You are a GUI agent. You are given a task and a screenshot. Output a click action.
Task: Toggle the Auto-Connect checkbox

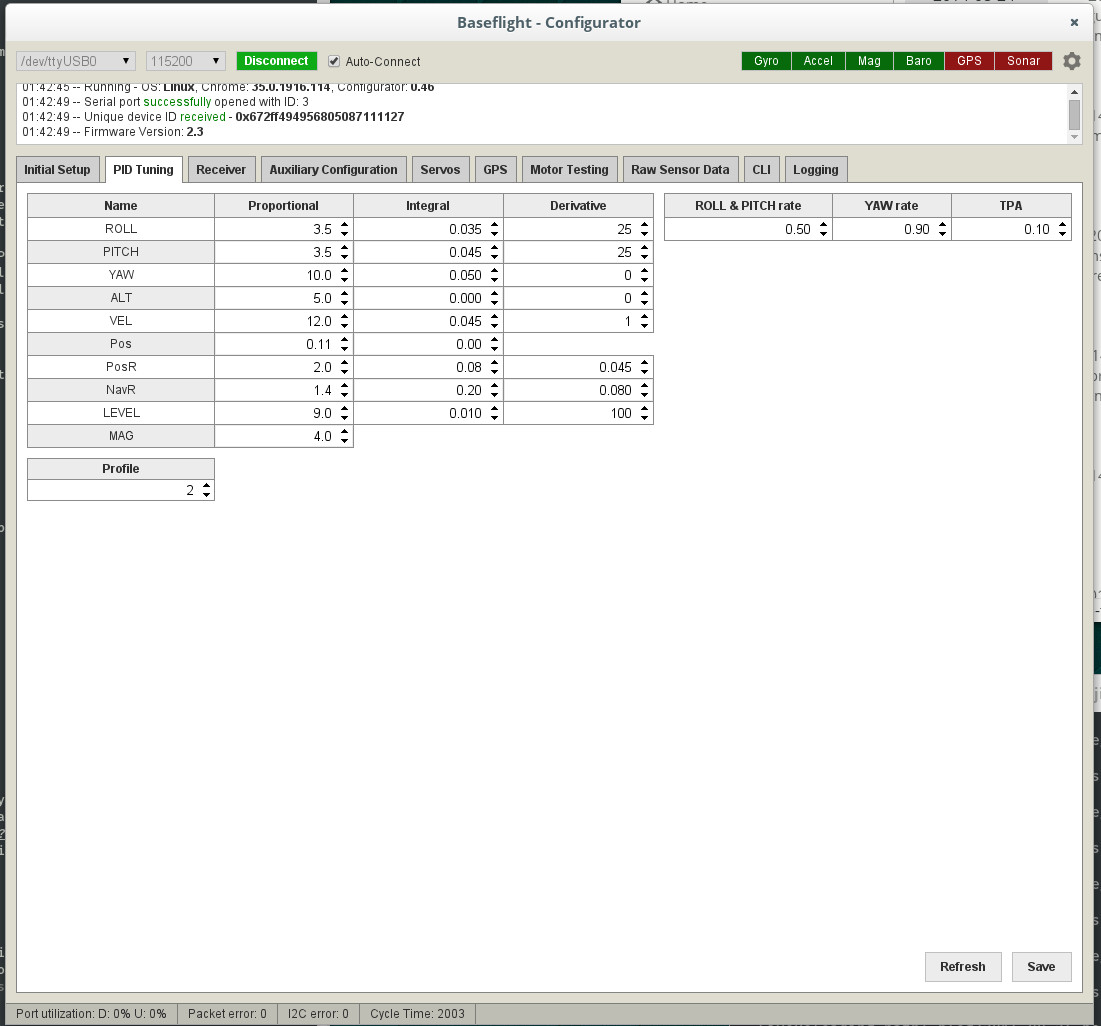334,61
